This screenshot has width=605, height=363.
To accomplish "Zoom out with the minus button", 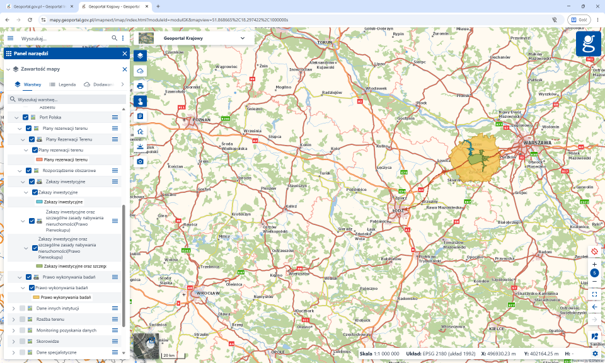I will tap(594, 282).
